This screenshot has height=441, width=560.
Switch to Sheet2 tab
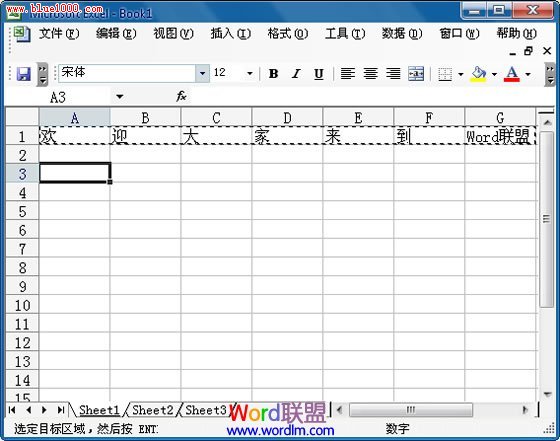coord(152,410)
